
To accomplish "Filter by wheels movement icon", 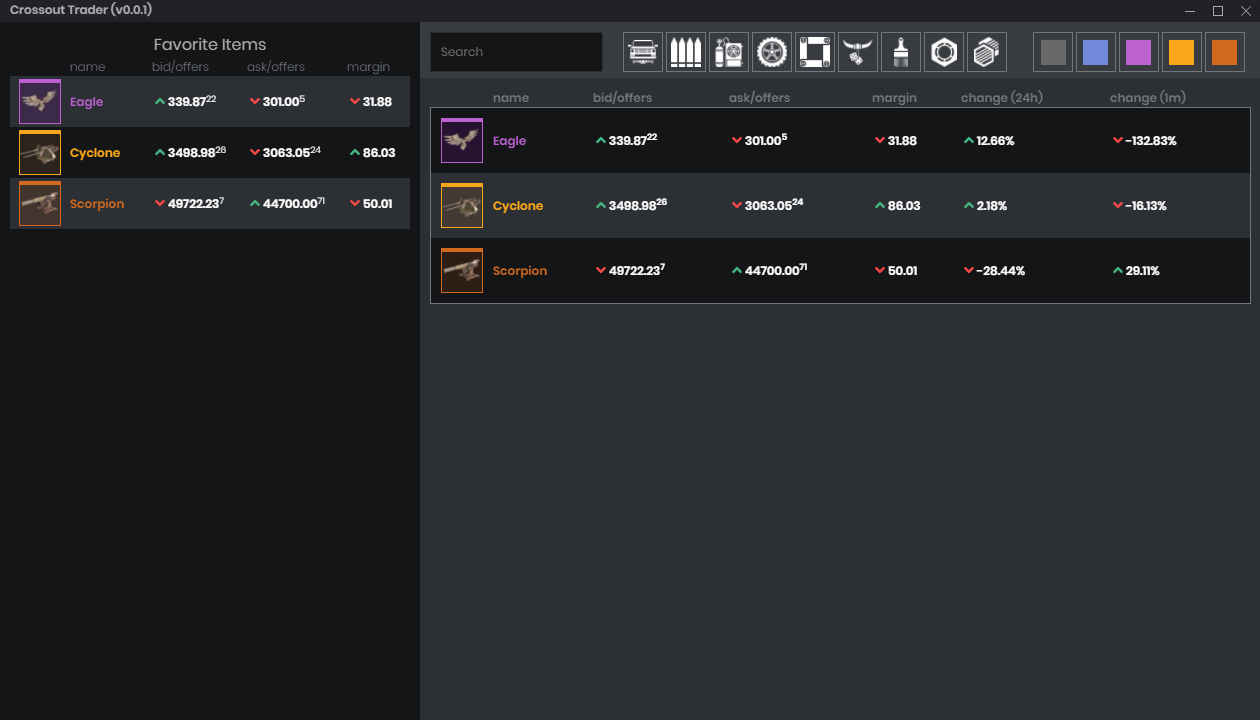I will [772, 52].
